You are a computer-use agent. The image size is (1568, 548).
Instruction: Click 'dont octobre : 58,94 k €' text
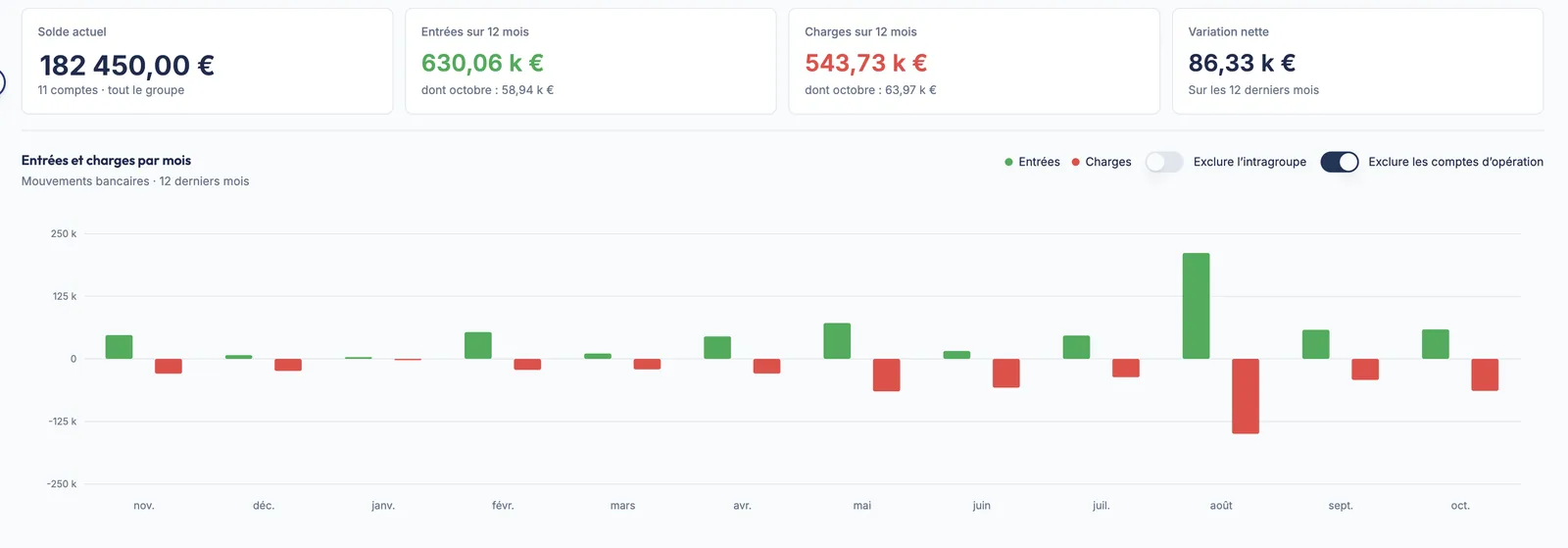[x=487, y=90]
